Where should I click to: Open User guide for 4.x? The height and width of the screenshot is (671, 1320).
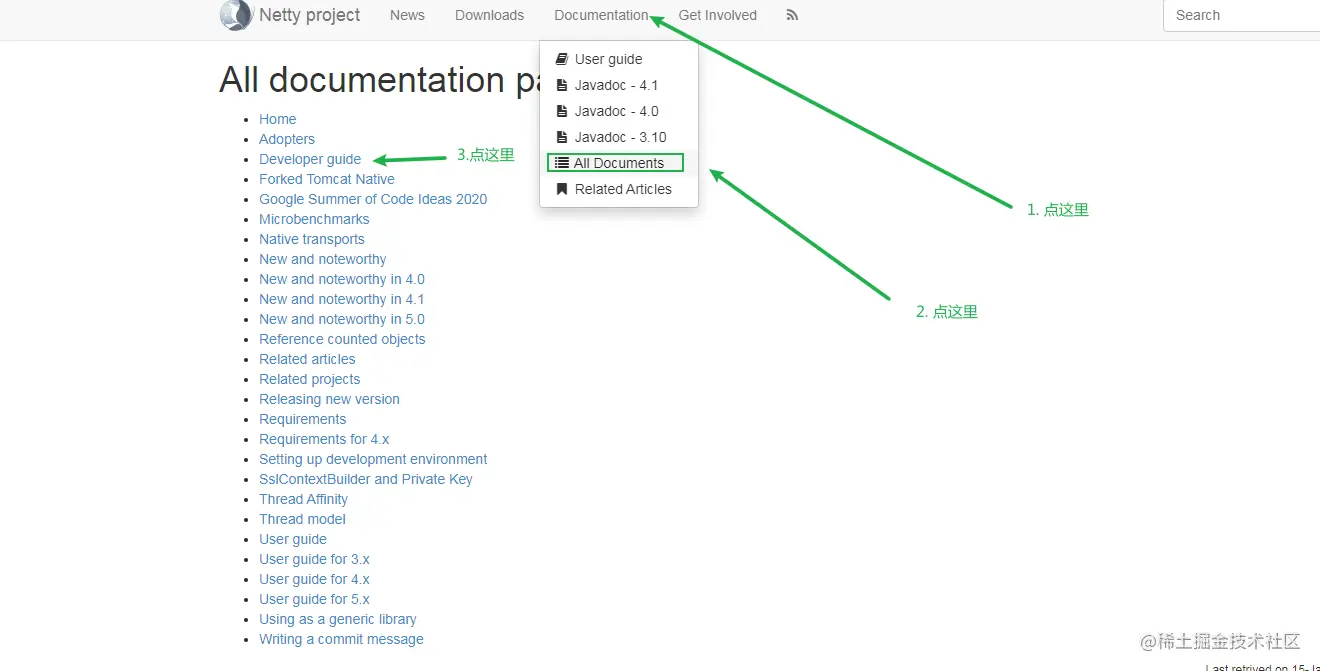(x=314, y=579)
